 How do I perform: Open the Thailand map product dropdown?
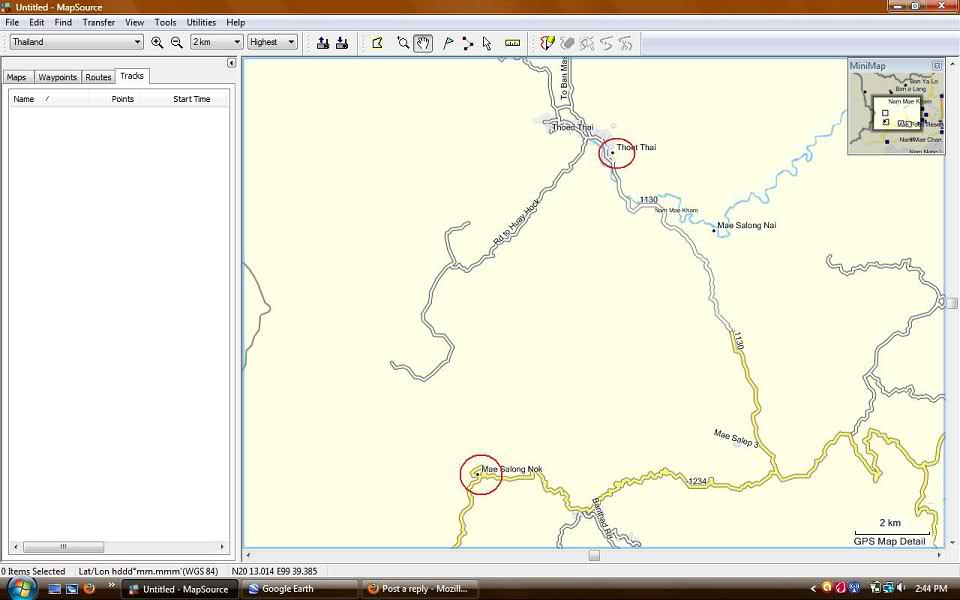137,42
